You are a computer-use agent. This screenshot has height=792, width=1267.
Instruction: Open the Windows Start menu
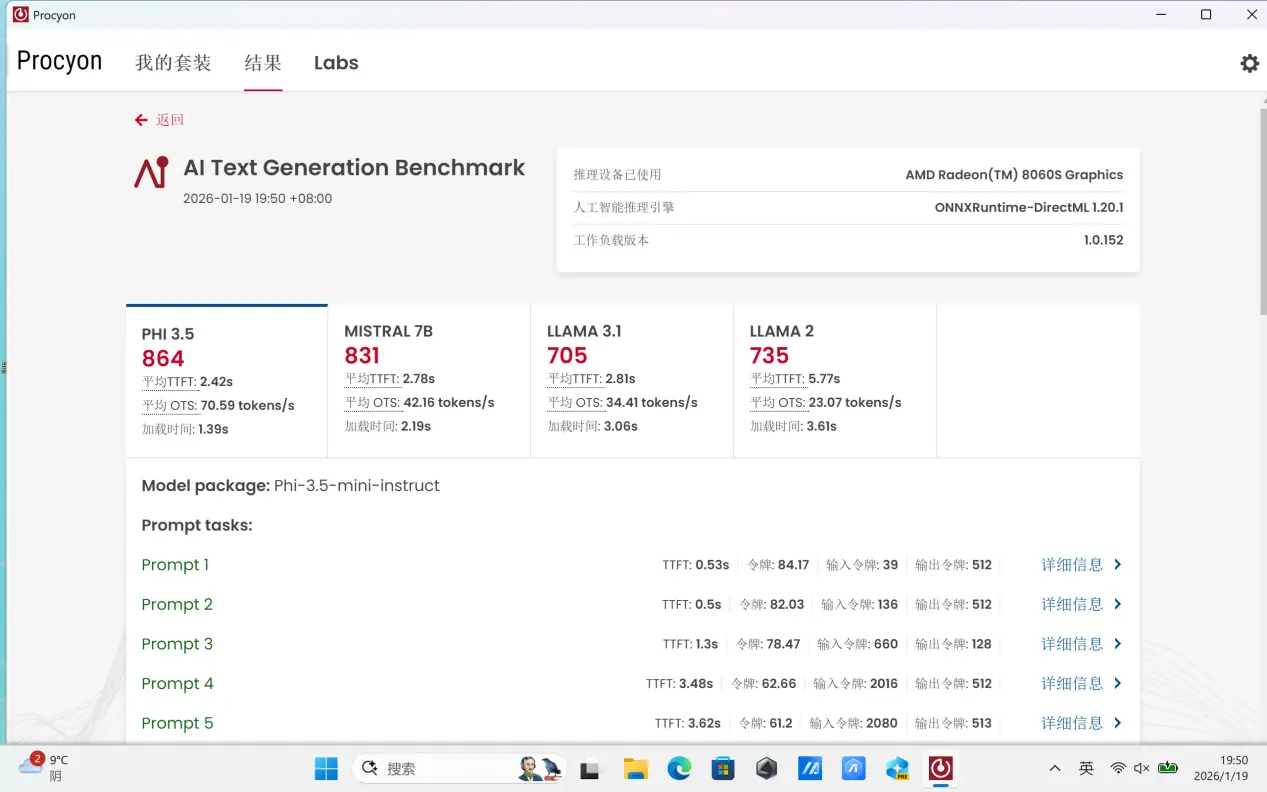pos(326,768)
